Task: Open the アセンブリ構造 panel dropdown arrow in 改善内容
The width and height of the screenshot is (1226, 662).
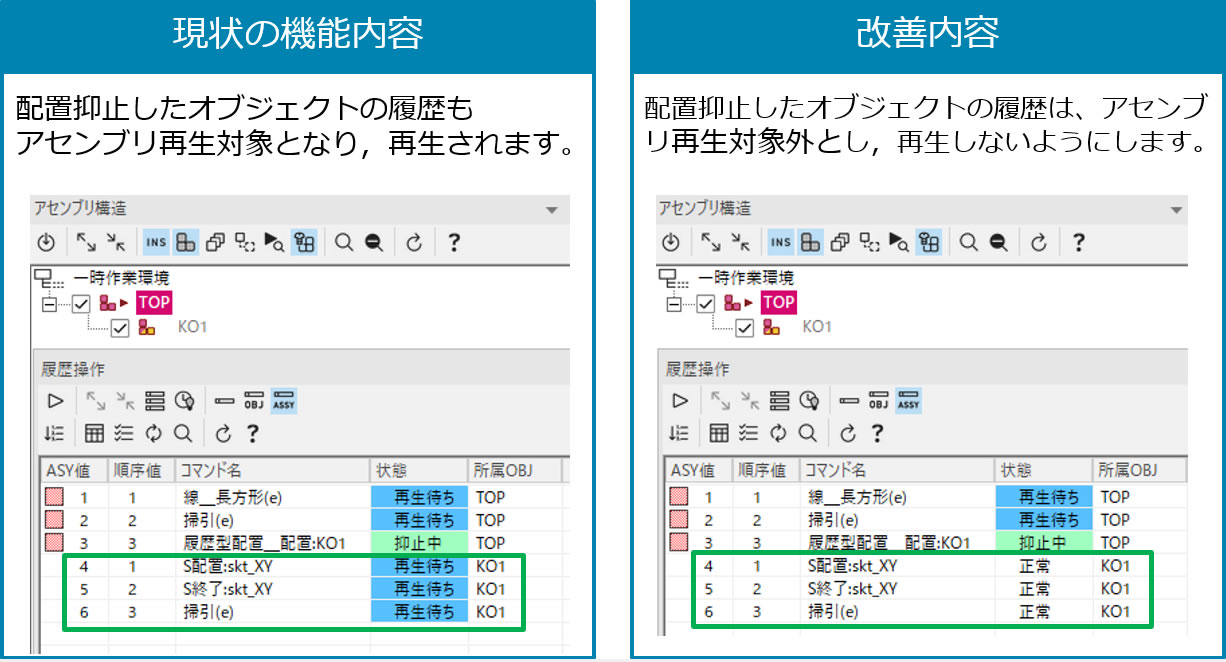Action: click(1175, 210)
